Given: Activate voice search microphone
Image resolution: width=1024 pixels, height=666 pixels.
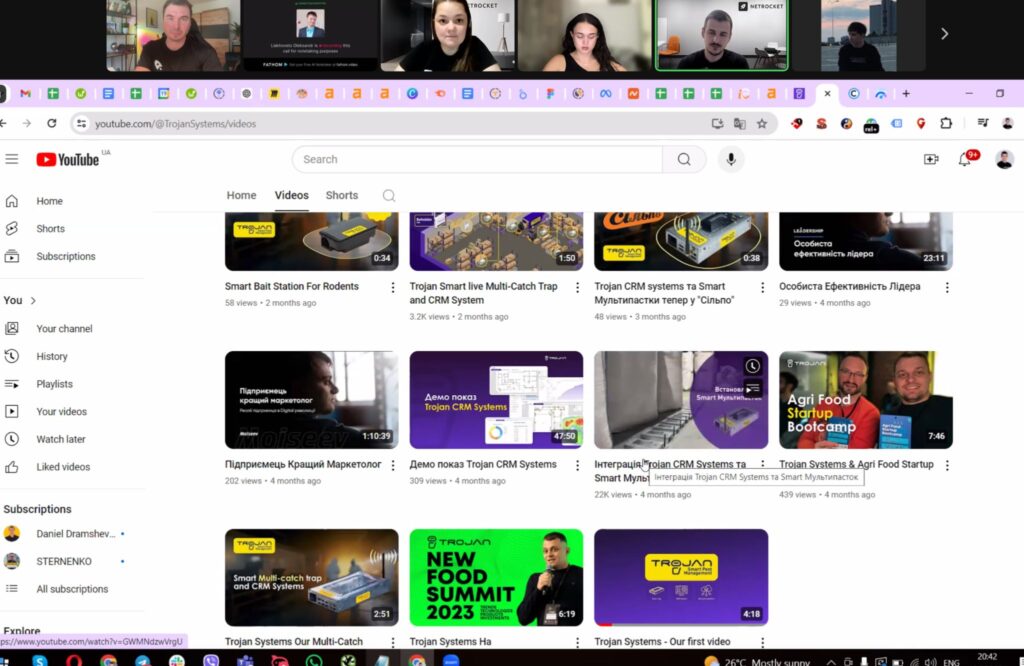Looking at the screenshot, I should tap(731, 159).
